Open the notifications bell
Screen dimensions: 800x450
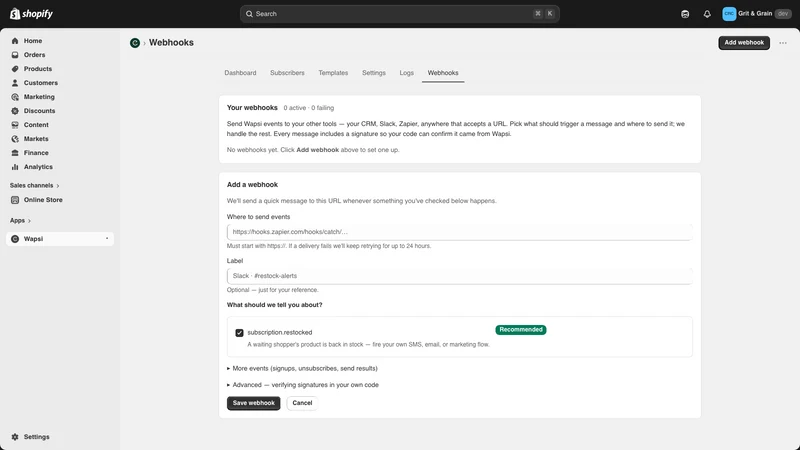[707, 14]
